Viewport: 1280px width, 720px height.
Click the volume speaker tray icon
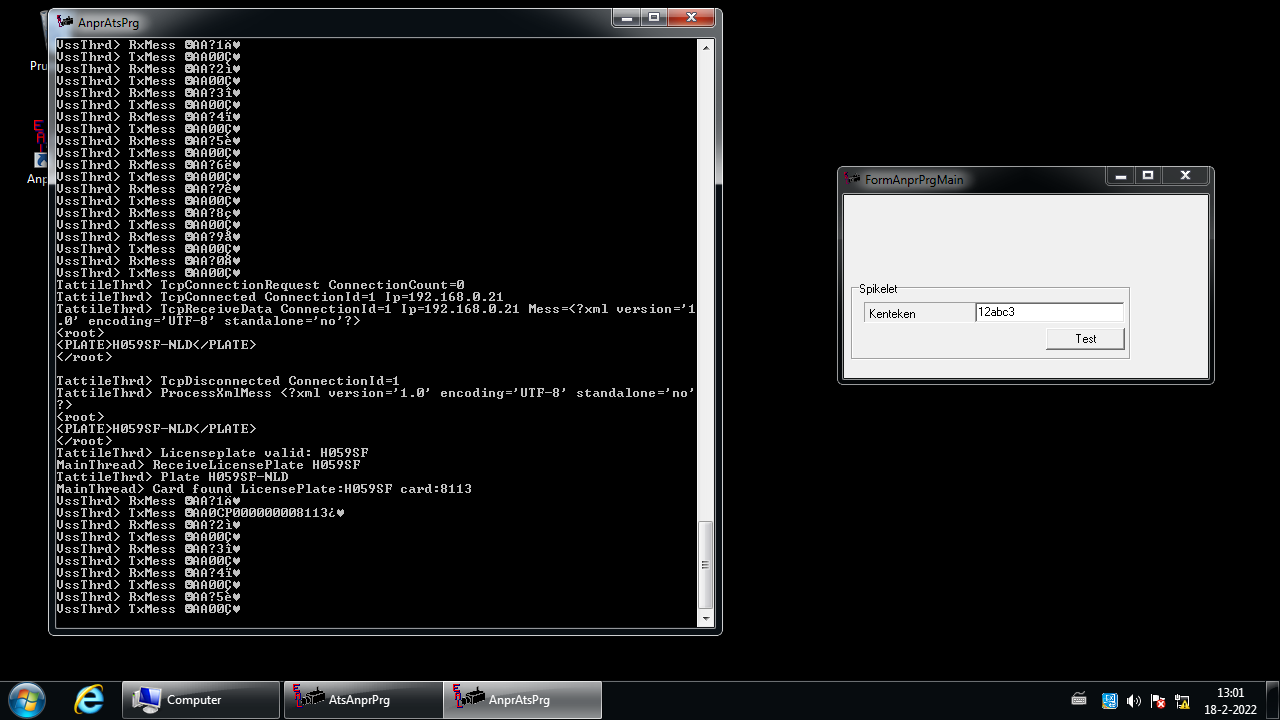[x=1133, y=701]
